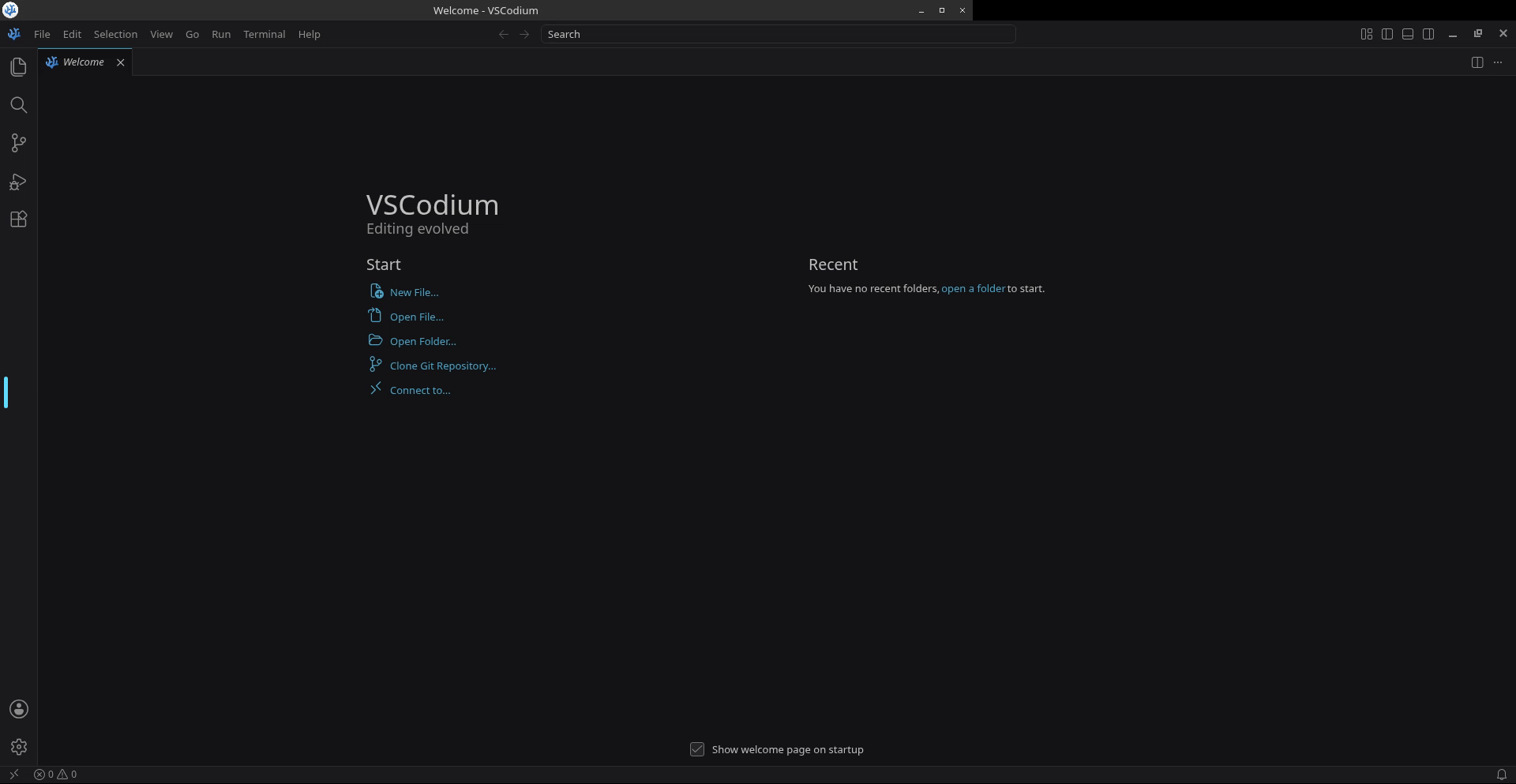1516x784 pixels.
Task: Open notifications bell in status bar
Action: [x=1502, y=775]
